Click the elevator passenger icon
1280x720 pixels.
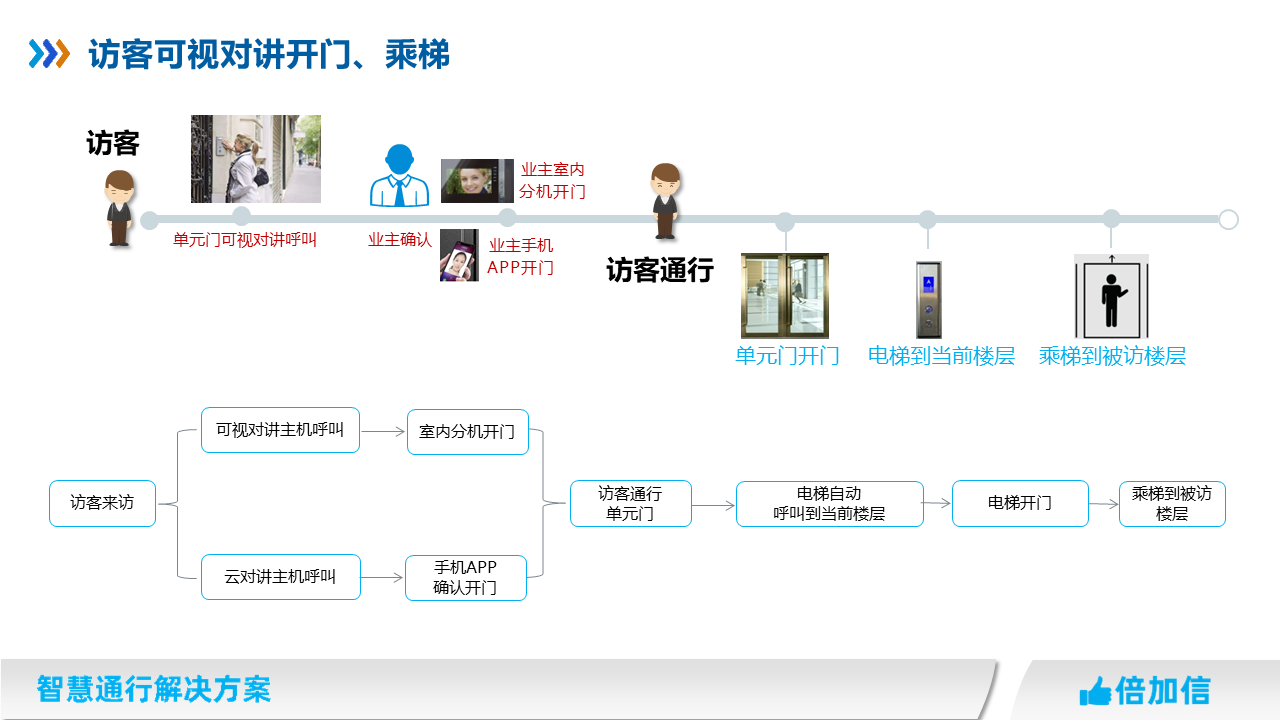point(1112,296)
